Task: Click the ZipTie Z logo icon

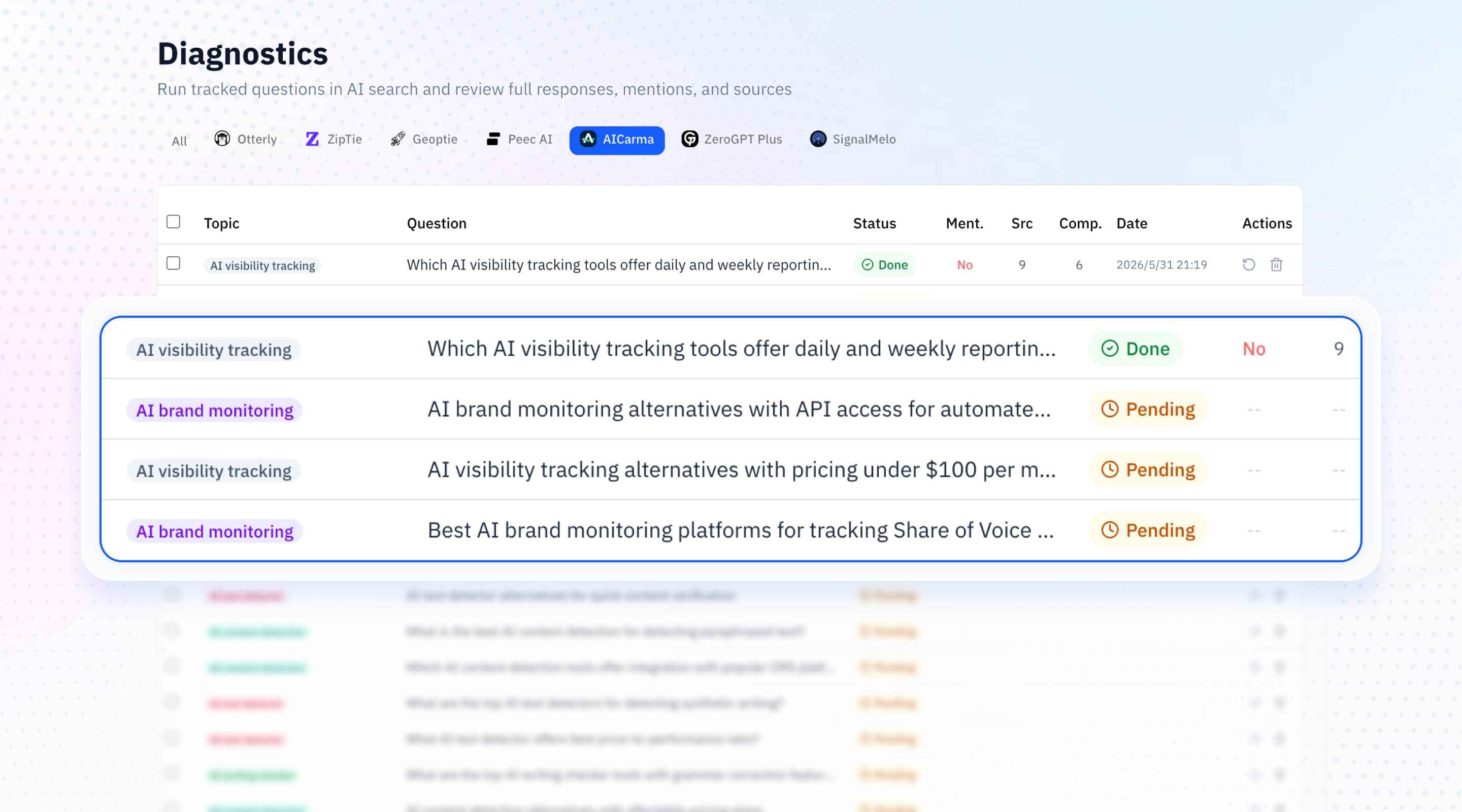Action: click(x=312, y=139)
